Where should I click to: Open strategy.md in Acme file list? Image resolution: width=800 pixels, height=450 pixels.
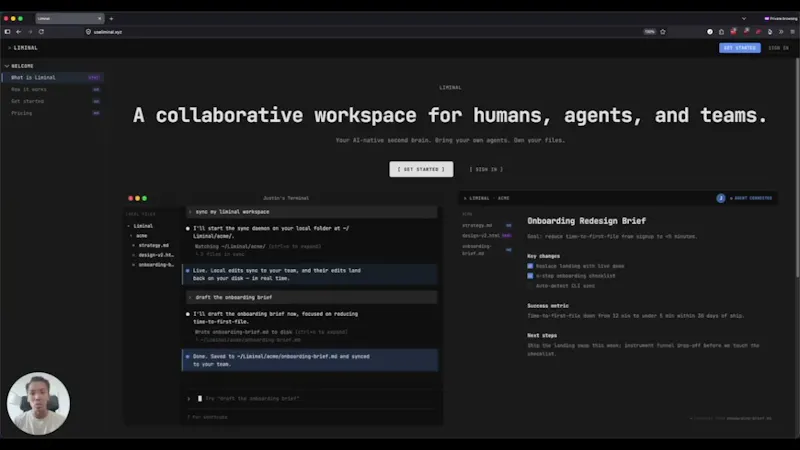[487, 226]
